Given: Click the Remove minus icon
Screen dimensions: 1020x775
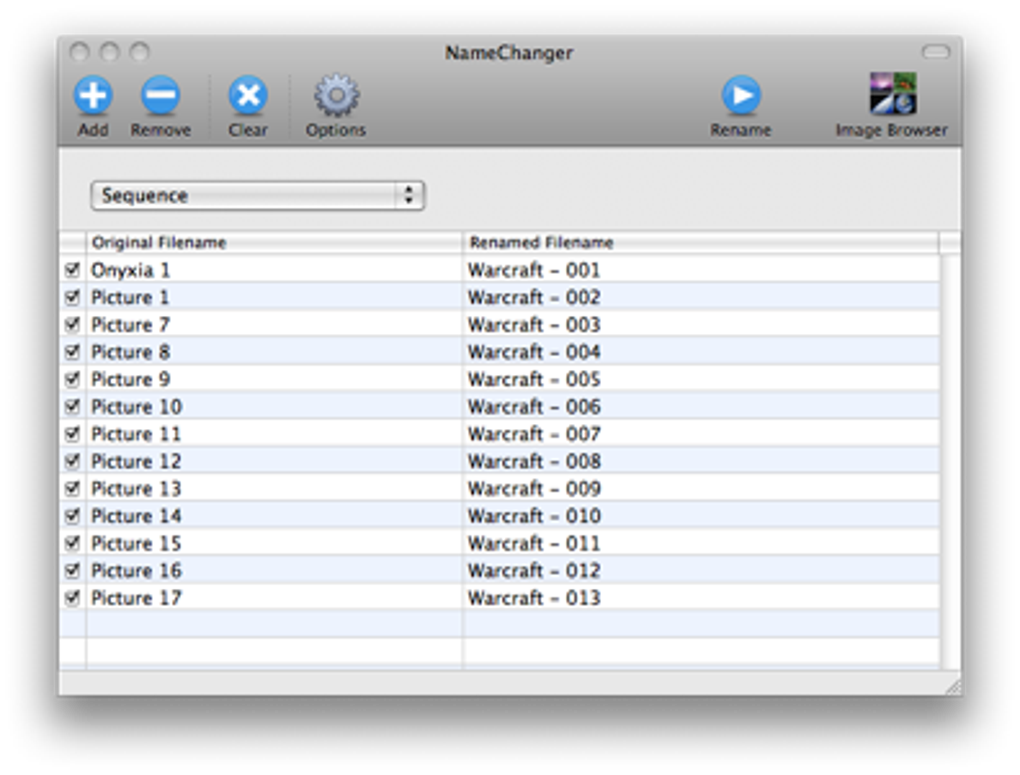Looking at the screenshot, I should (160, 95).
